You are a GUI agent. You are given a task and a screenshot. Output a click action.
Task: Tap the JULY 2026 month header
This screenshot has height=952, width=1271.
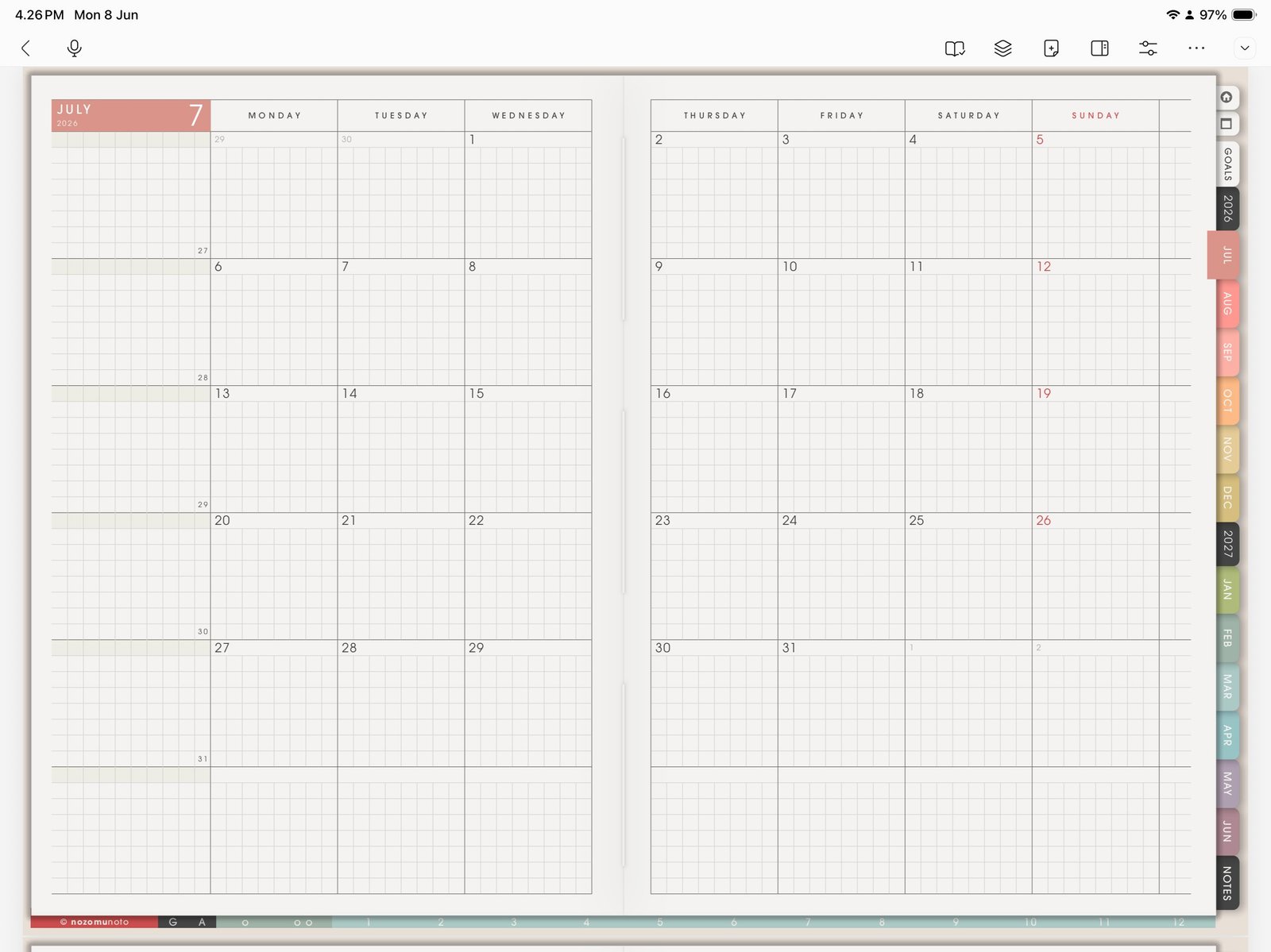point(131,115)
